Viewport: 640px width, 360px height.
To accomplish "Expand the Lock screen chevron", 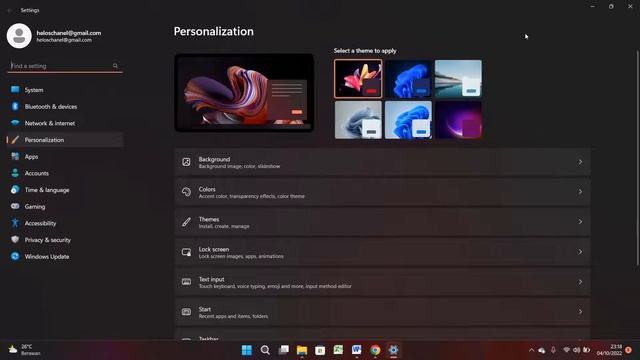I will point(580,252).
